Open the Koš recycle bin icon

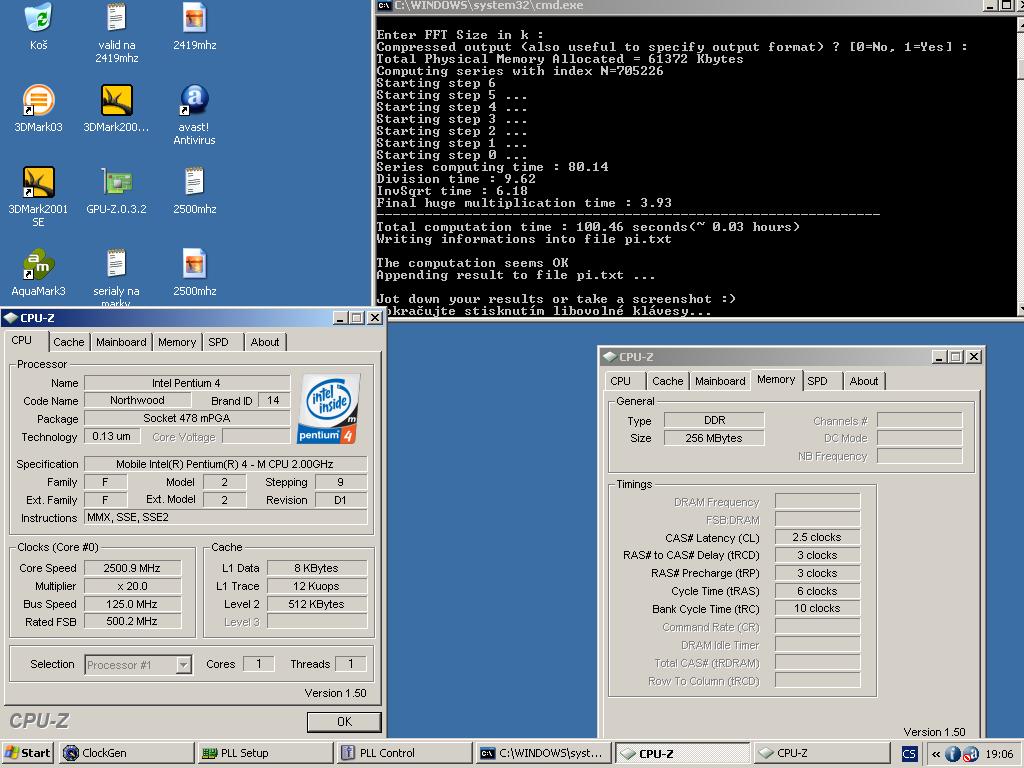39,18
